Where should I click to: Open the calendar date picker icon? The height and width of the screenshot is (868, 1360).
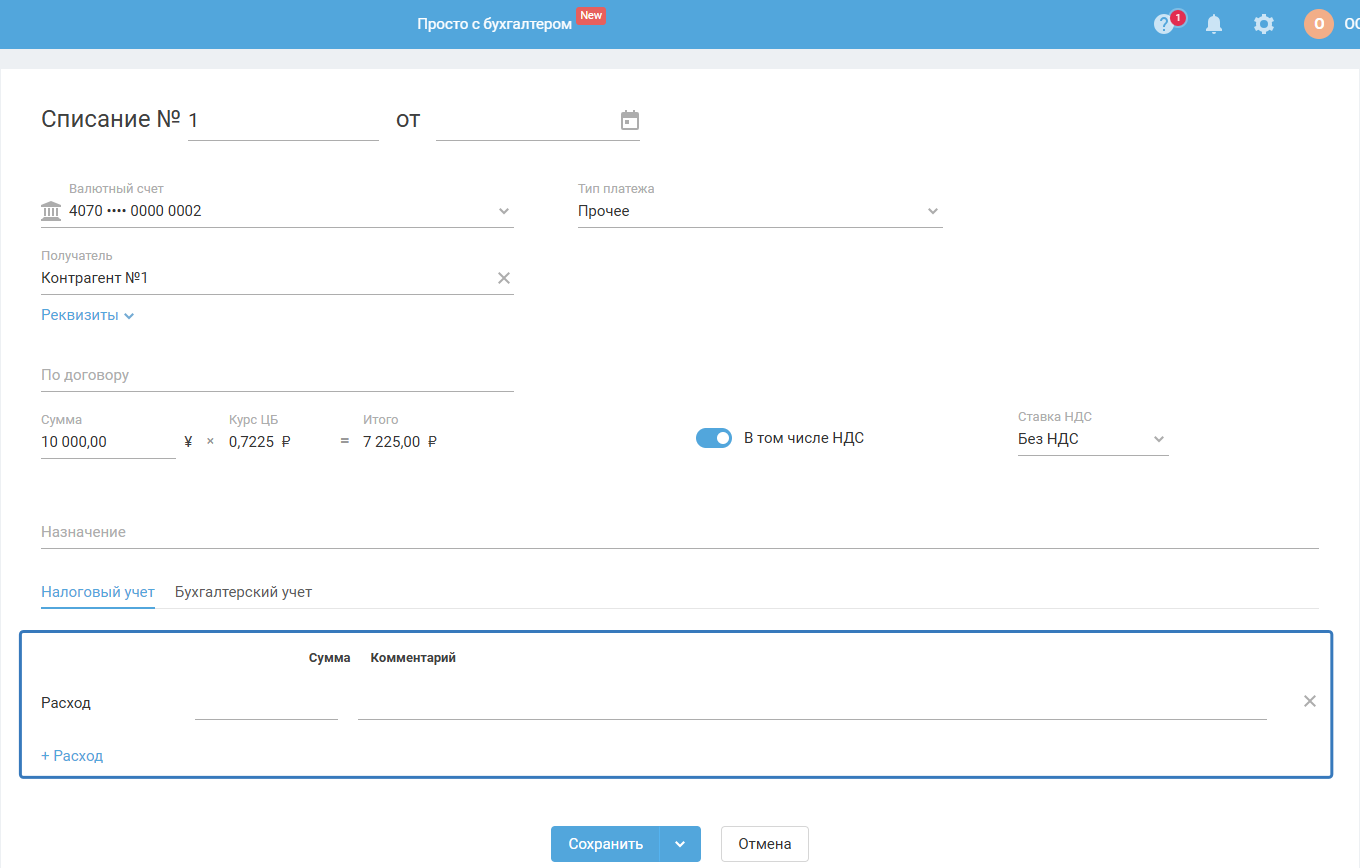point(630,121)
